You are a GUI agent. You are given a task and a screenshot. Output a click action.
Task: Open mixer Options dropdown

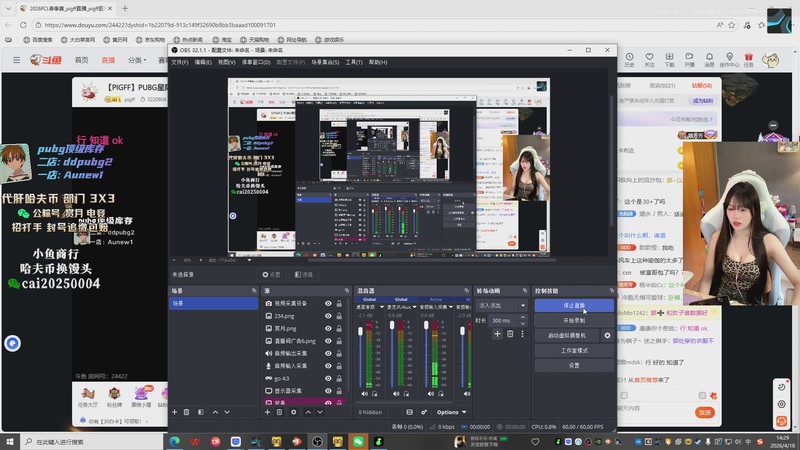pos(452,412)
